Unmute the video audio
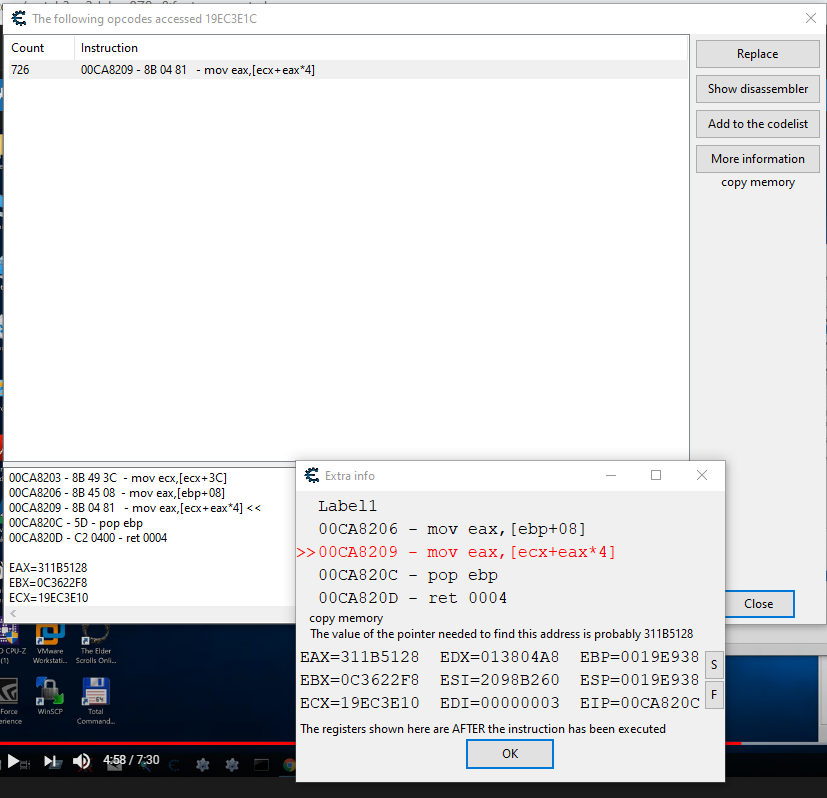Viewport: 827px width, 798px height. [x=81, y=761]
